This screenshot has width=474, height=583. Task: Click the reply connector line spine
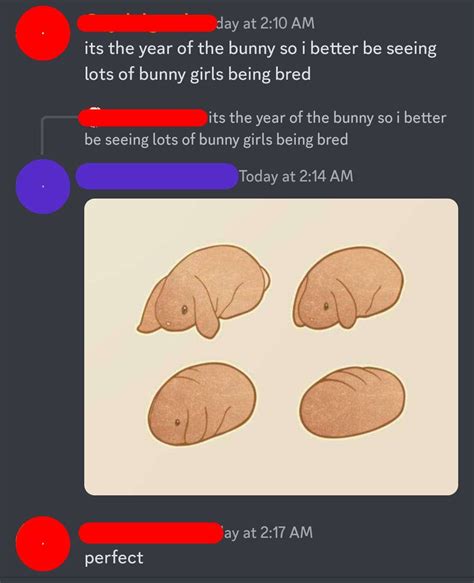[x=42, y=135]
